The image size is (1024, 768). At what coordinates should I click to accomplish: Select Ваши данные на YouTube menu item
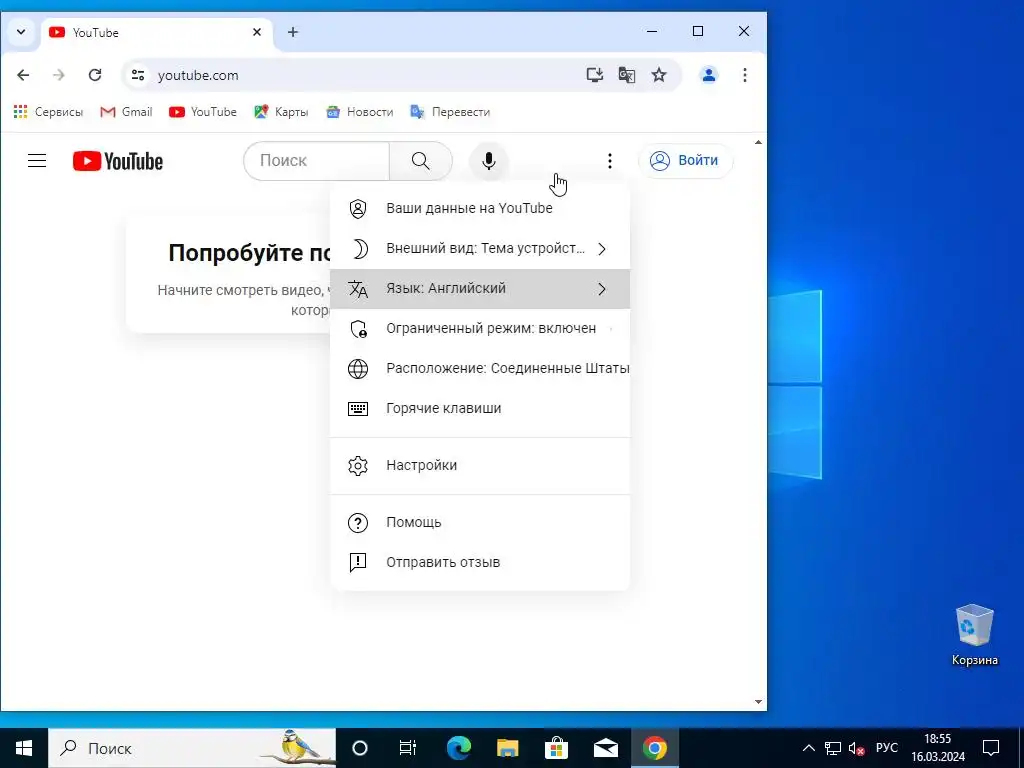point(480,208)
